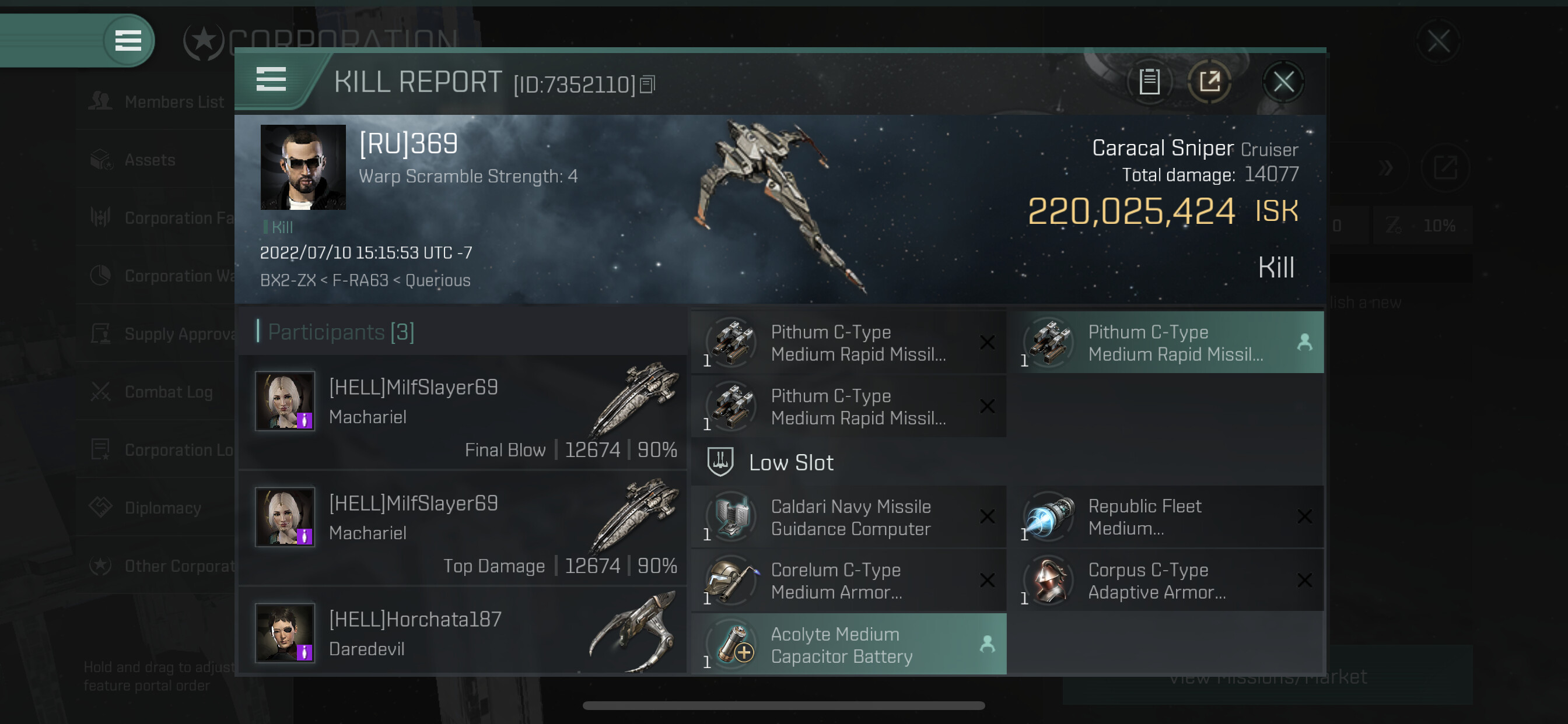The height and width of the screenshot is (724, 1568).
Task: Copy the kill report ID
Action: point(647,85)
